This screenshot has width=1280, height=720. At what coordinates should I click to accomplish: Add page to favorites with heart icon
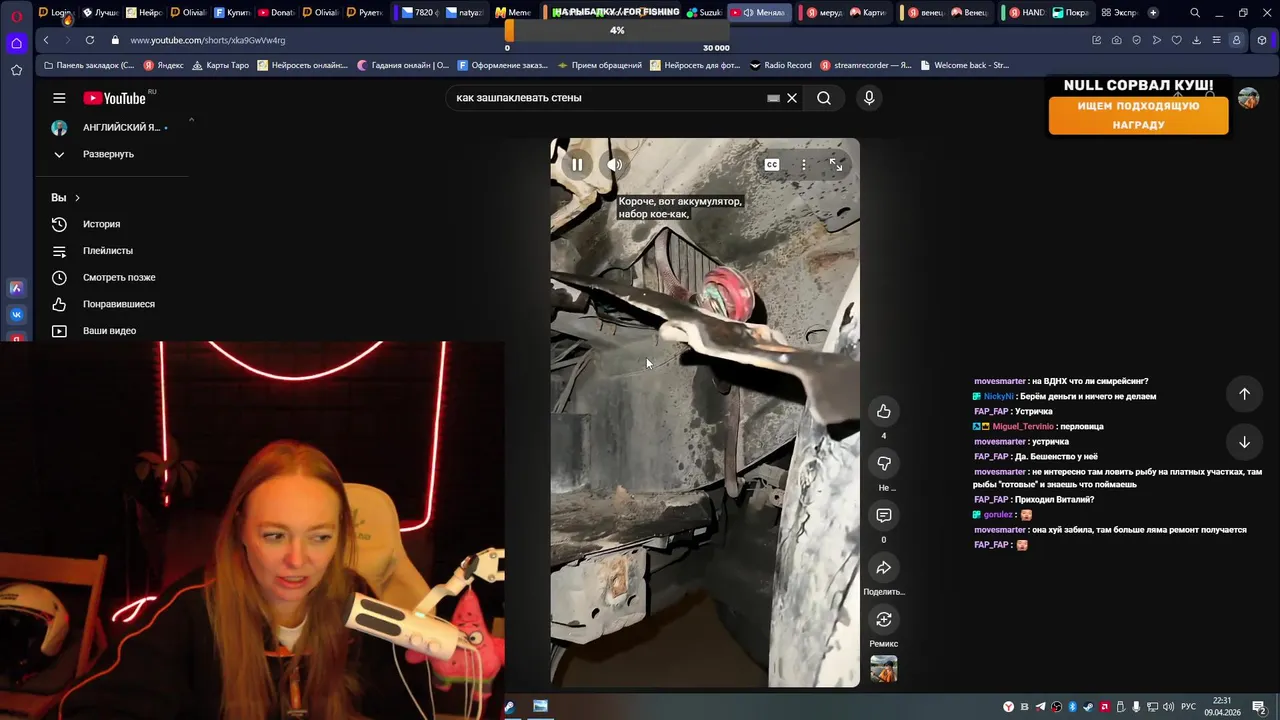1176,40
